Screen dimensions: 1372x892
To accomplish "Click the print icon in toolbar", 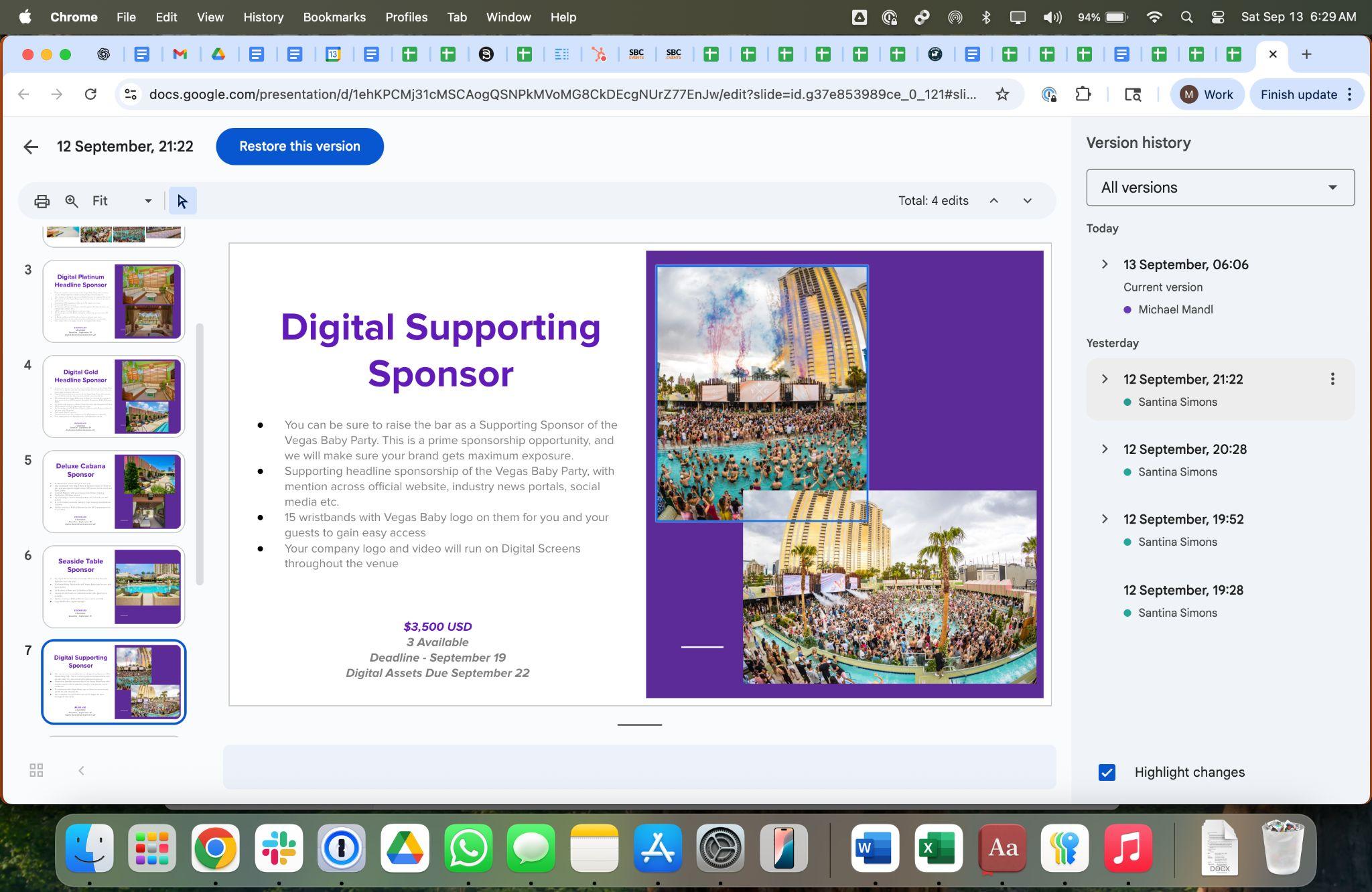I will tap(42, 201).
